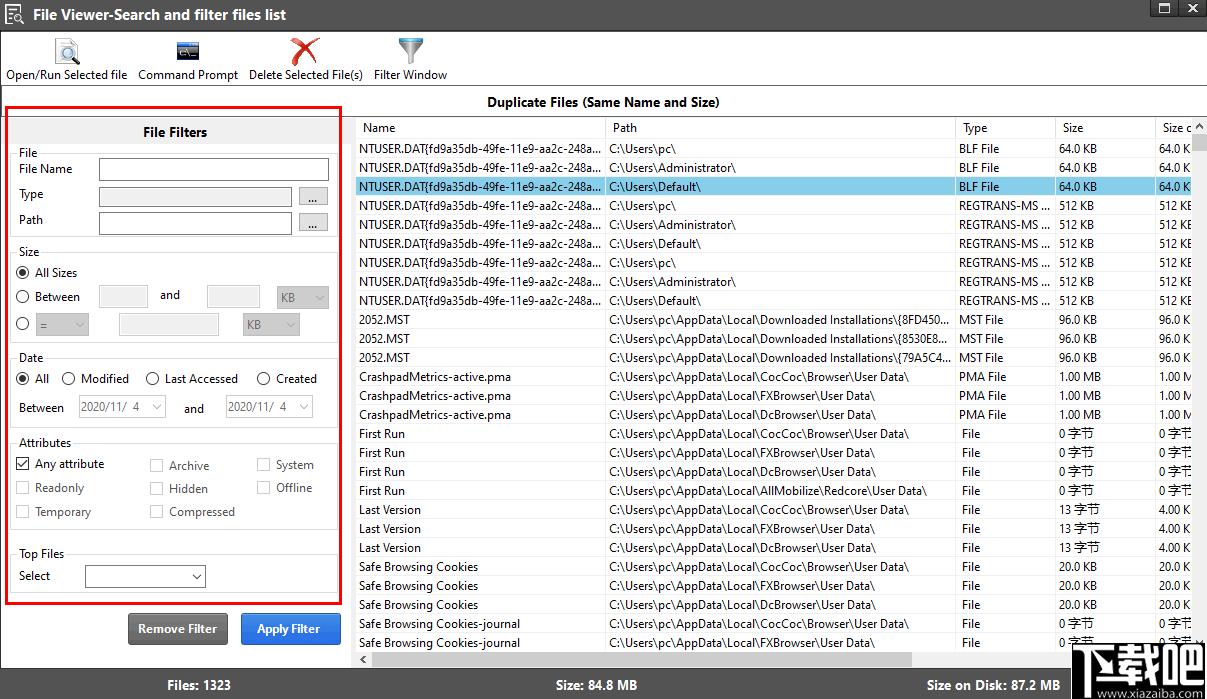The height and width of the screenshot is (699, 1207).
Task: Select the first CrashpadMetrics-active.pma CocCoc row
Action: (773, 377)
